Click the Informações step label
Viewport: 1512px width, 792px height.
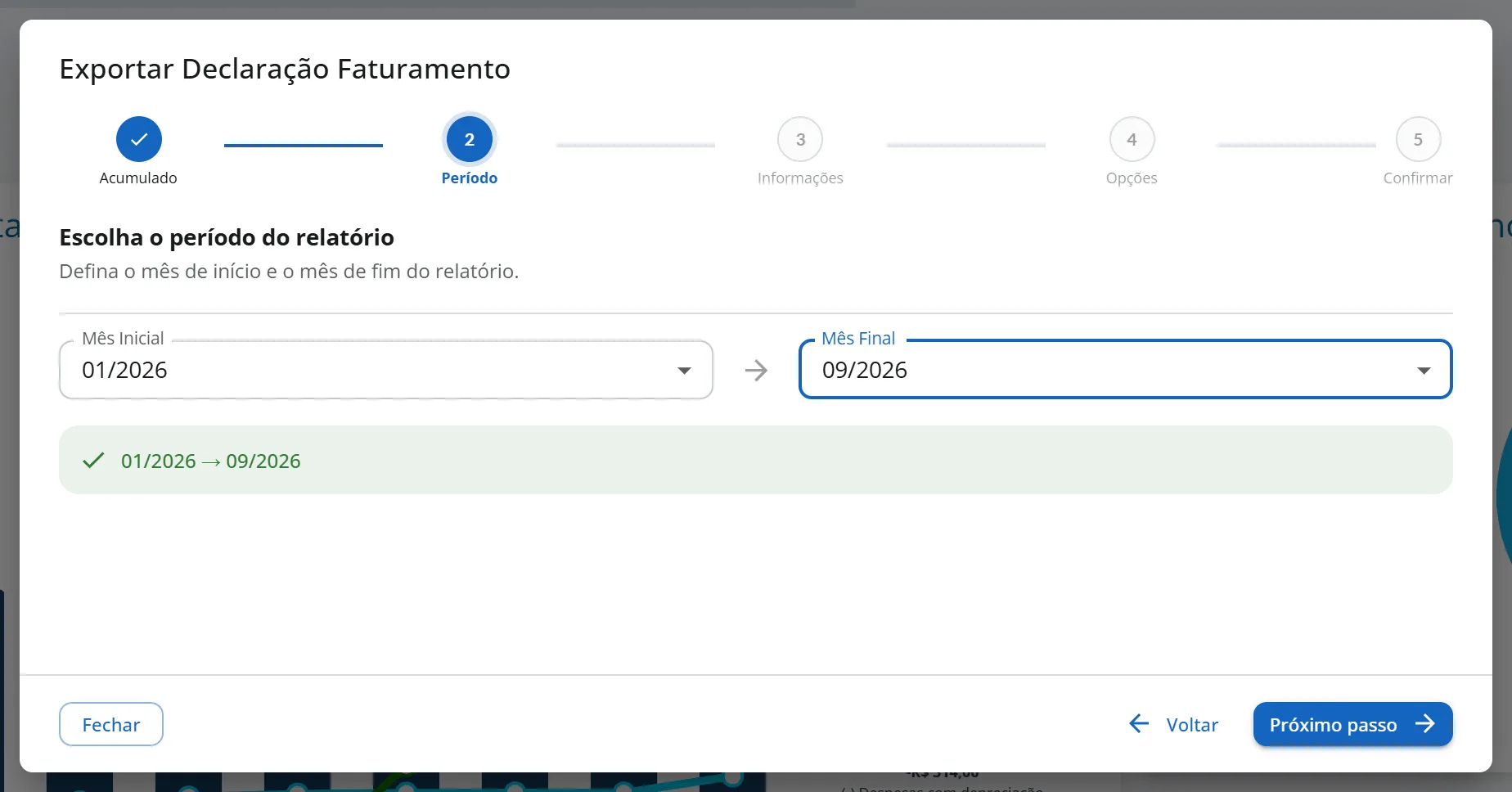[x=800, y=178]
